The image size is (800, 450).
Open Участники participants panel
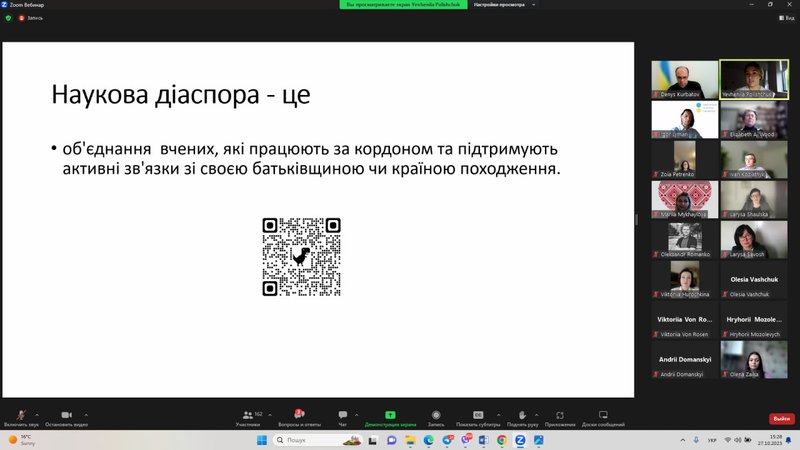(x=248, y=418)
